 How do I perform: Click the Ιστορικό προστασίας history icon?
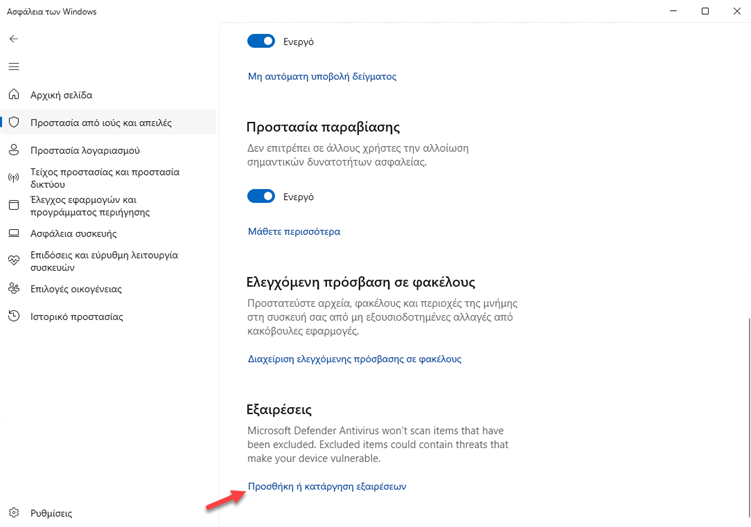(14, 316)
